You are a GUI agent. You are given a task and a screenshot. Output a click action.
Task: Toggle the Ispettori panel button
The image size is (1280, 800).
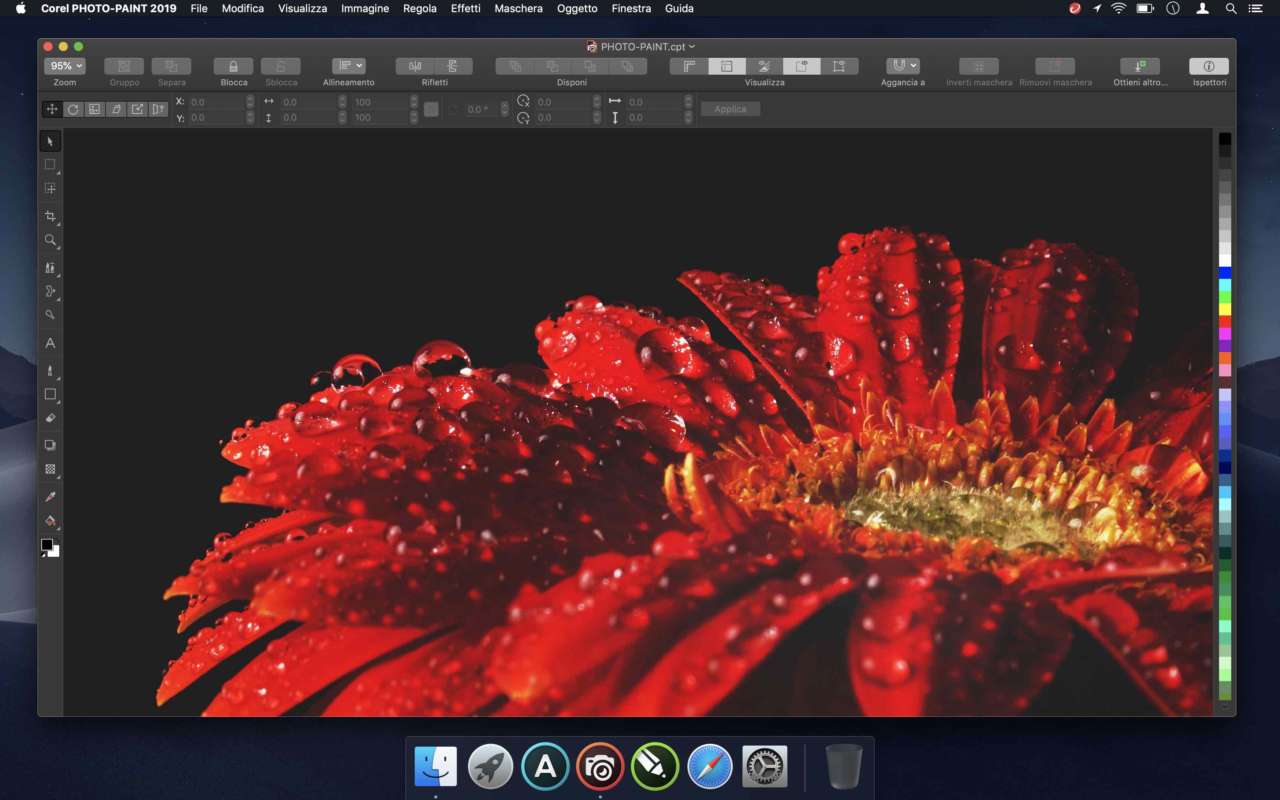point(1208,66)
